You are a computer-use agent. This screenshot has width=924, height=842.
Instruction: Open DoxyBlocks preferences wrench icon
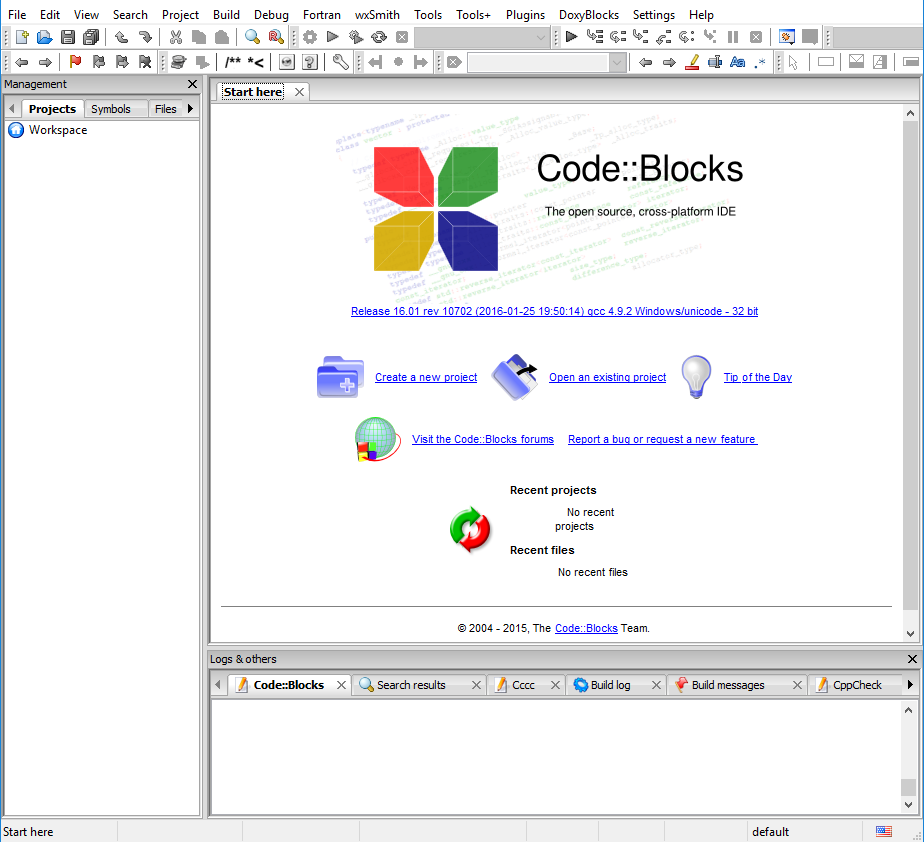340,62
